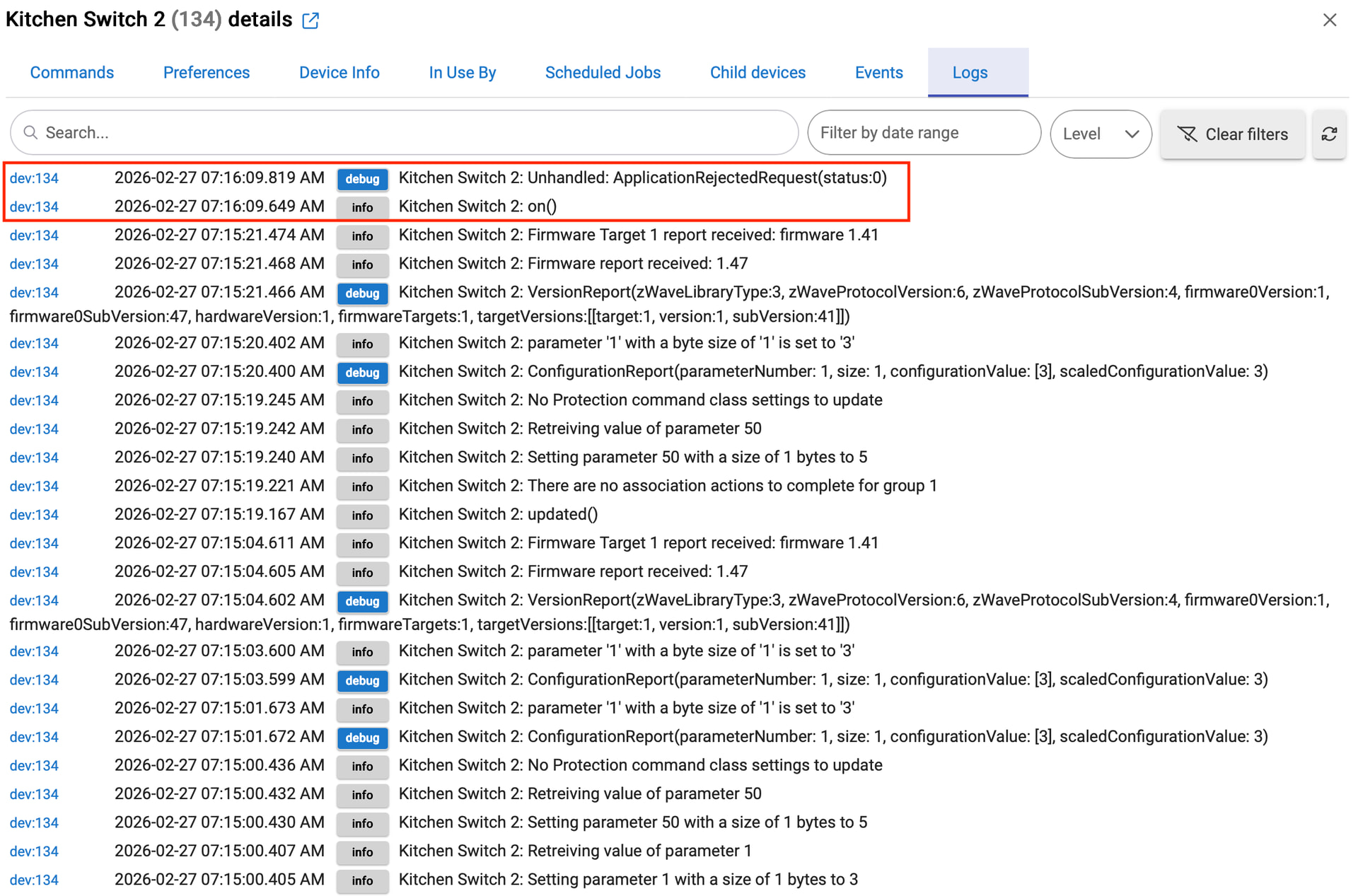1358x896 pixels.
Task: Switch to Child devices tab
Action: pos(758,73)
